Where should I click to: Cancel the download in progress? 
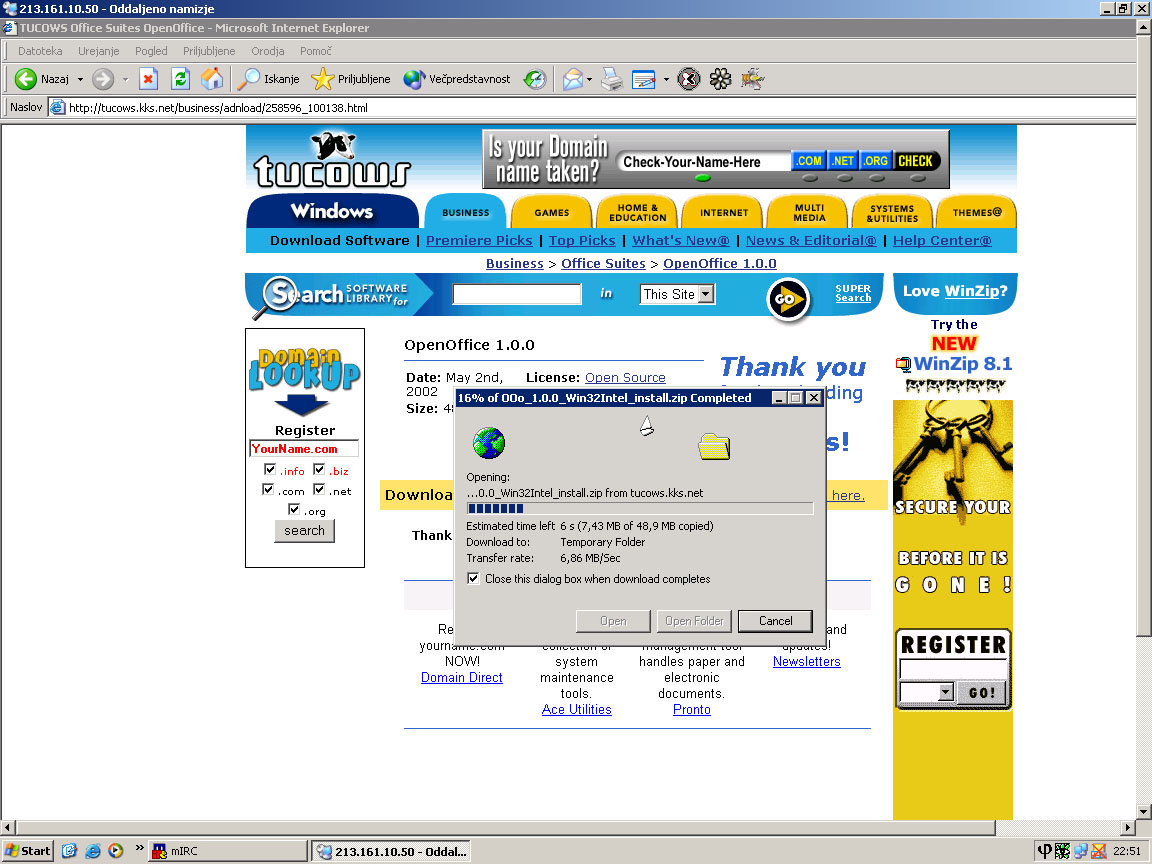pyautogui.click(x=775, y=621)
